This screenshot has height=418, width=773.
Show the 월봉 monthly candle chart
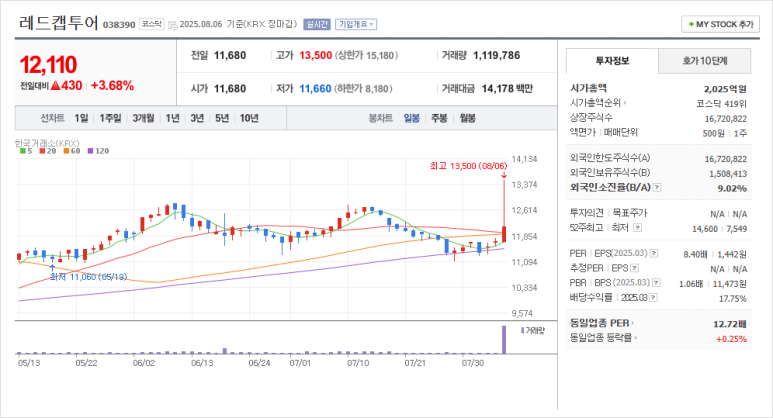click(467, 118)
